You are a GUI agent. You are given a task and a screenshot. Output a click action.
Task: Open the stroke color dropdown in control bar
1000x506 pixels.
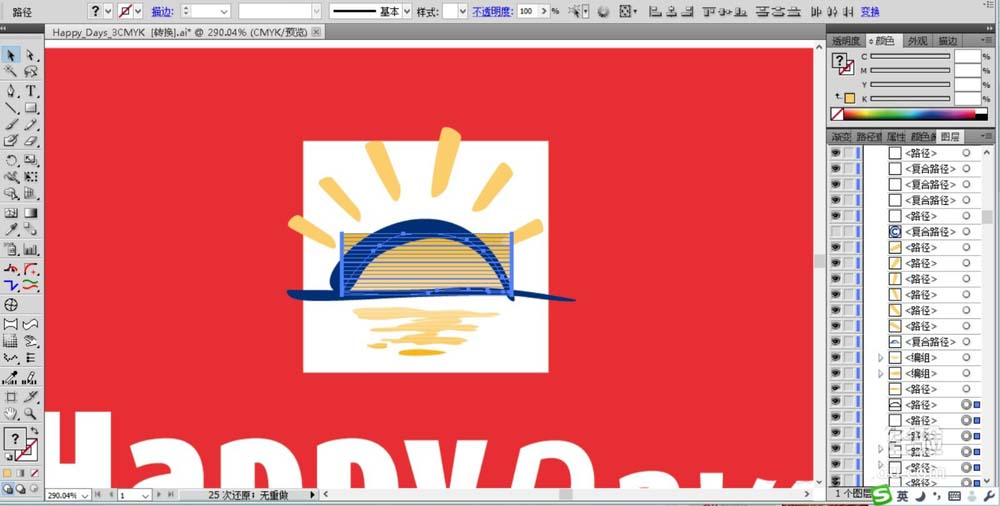[138, 11]
